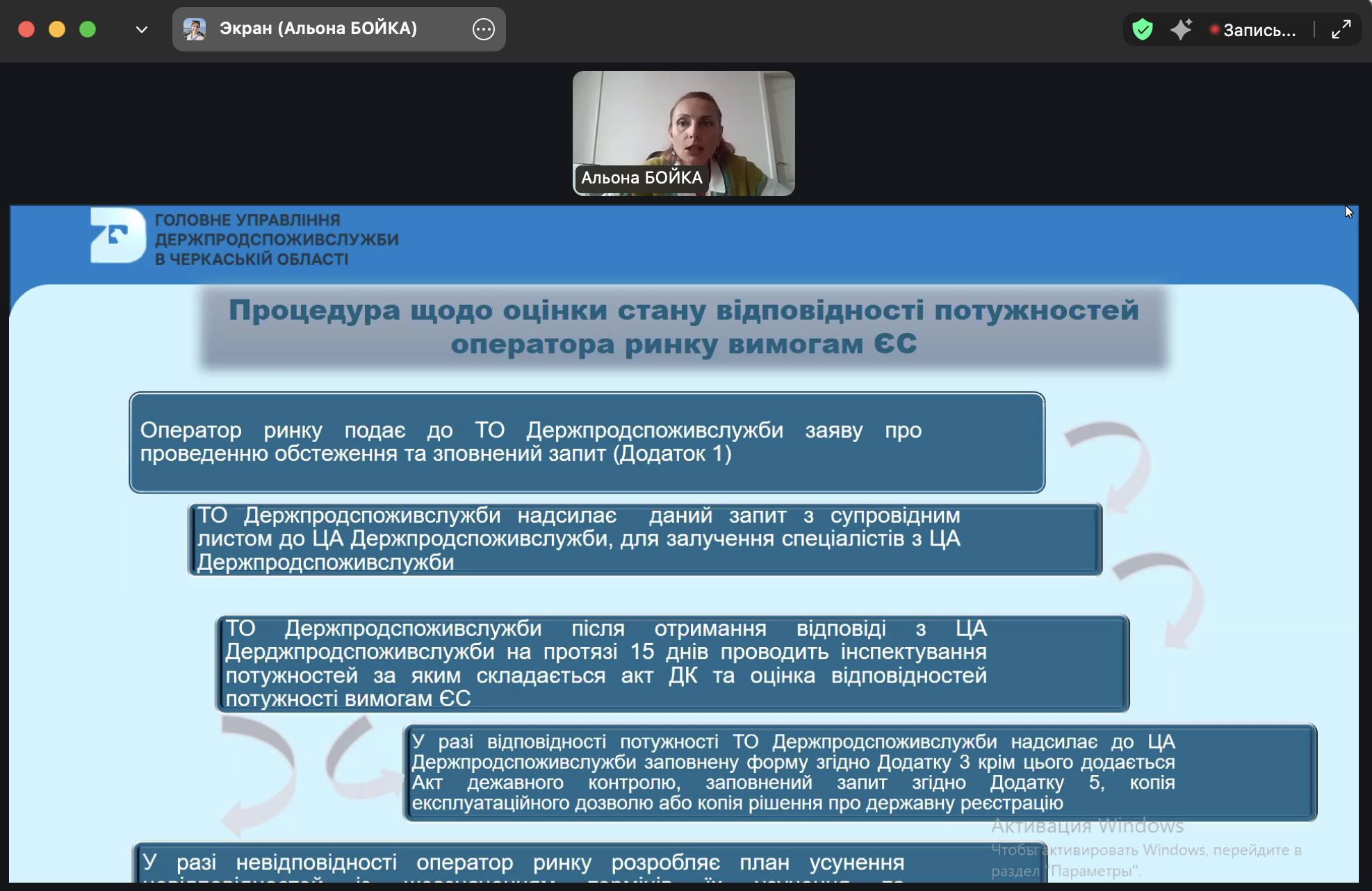Click the Запись... recording status label
The width and height of the screenshot is (1372, 891).
(1259, 31)
